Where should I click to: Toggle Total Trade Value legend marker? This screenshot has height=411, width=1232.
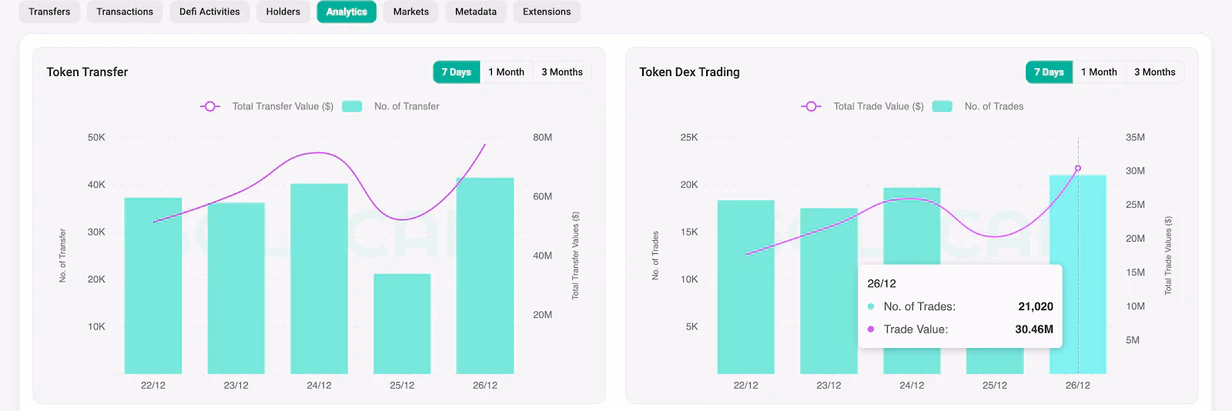click(811, 106)
